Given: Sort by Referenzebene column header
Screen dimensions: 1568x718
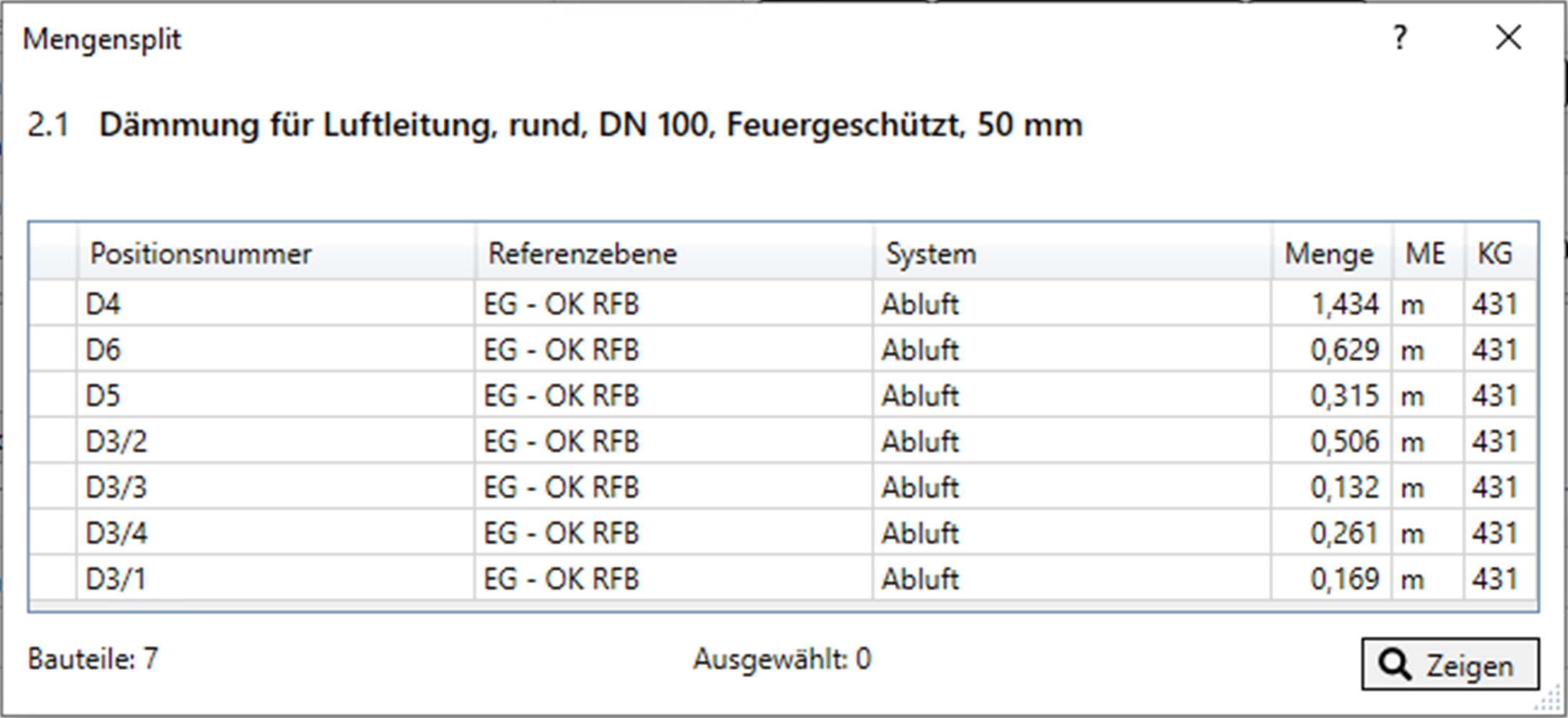Looking at the screenshot, I should coord(583,254).
